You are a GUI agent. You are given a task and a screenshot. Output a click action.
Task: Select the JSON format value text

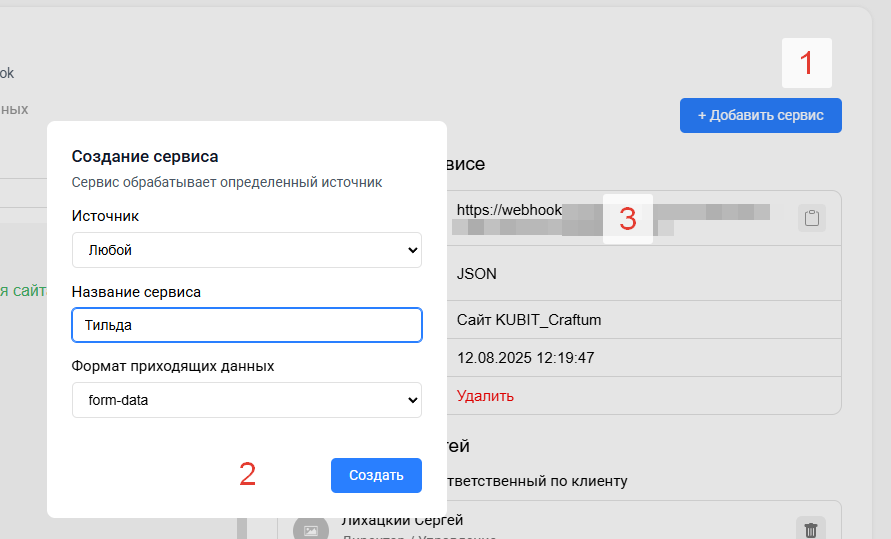coord(477,274)
